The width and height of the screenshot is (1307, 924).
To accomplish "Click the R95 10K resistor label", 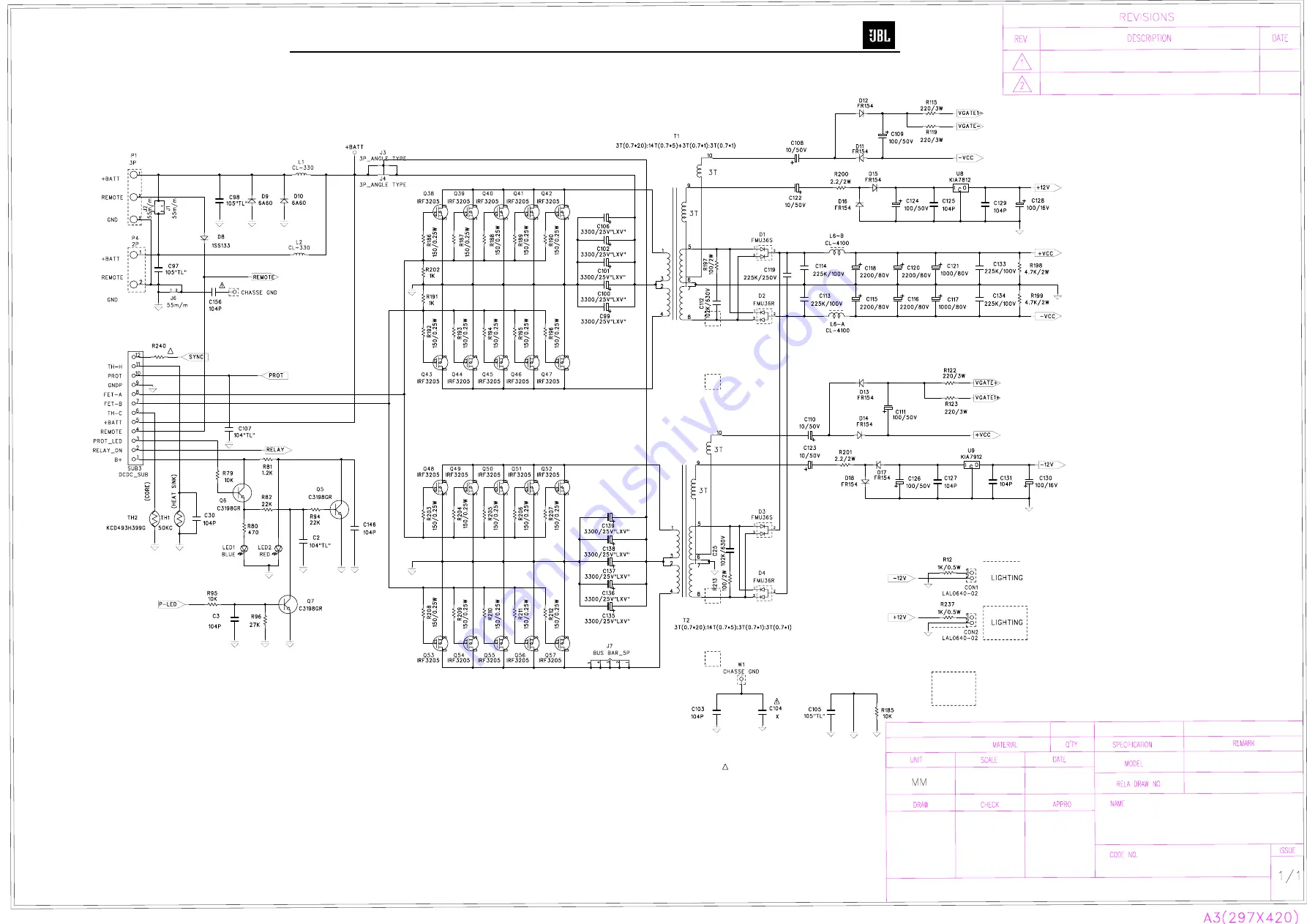I will (x=212, y=596).
